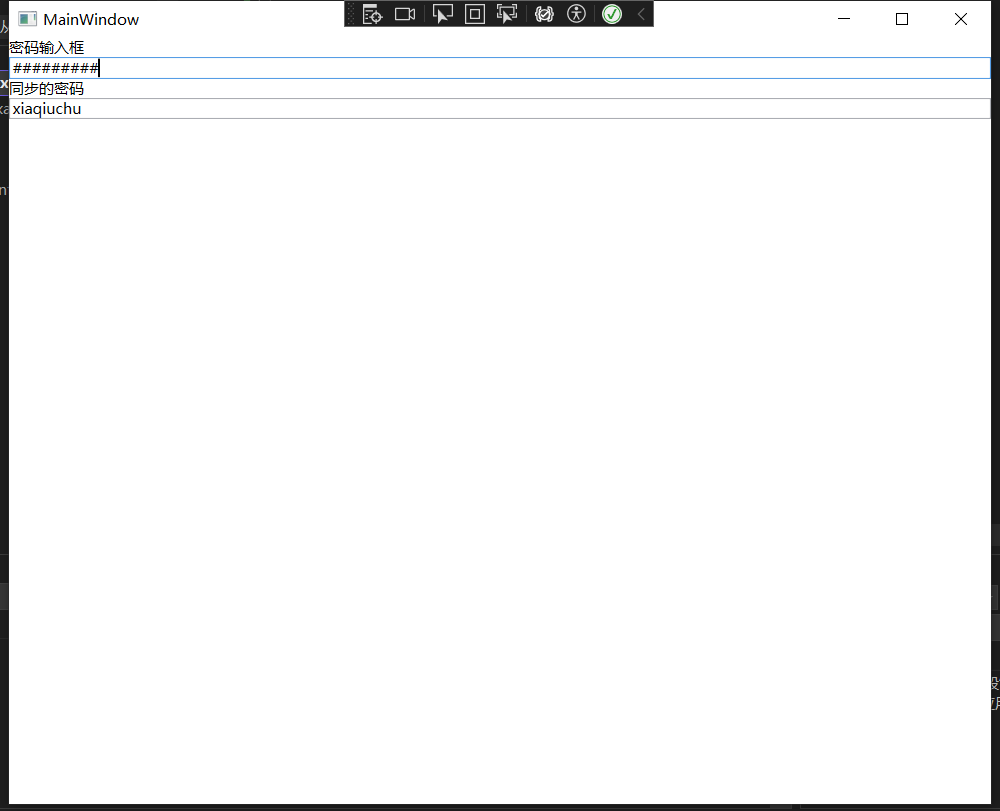1000x811 pixels.
Task: Close the MainWindow window
Action: coord(960,19)
